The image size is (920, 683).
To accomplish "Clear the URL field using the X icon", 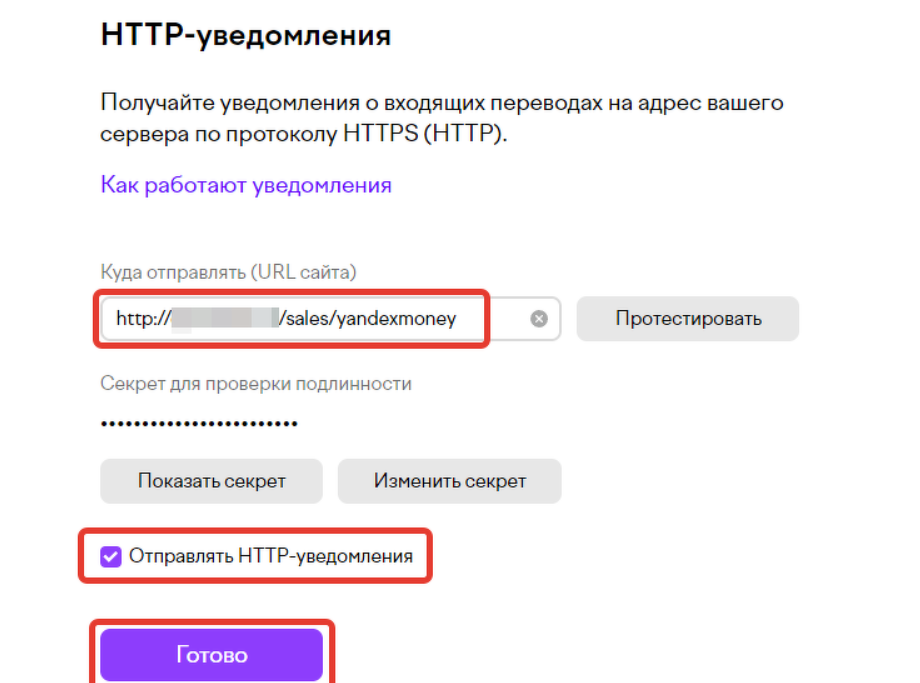I will (539, 319).
